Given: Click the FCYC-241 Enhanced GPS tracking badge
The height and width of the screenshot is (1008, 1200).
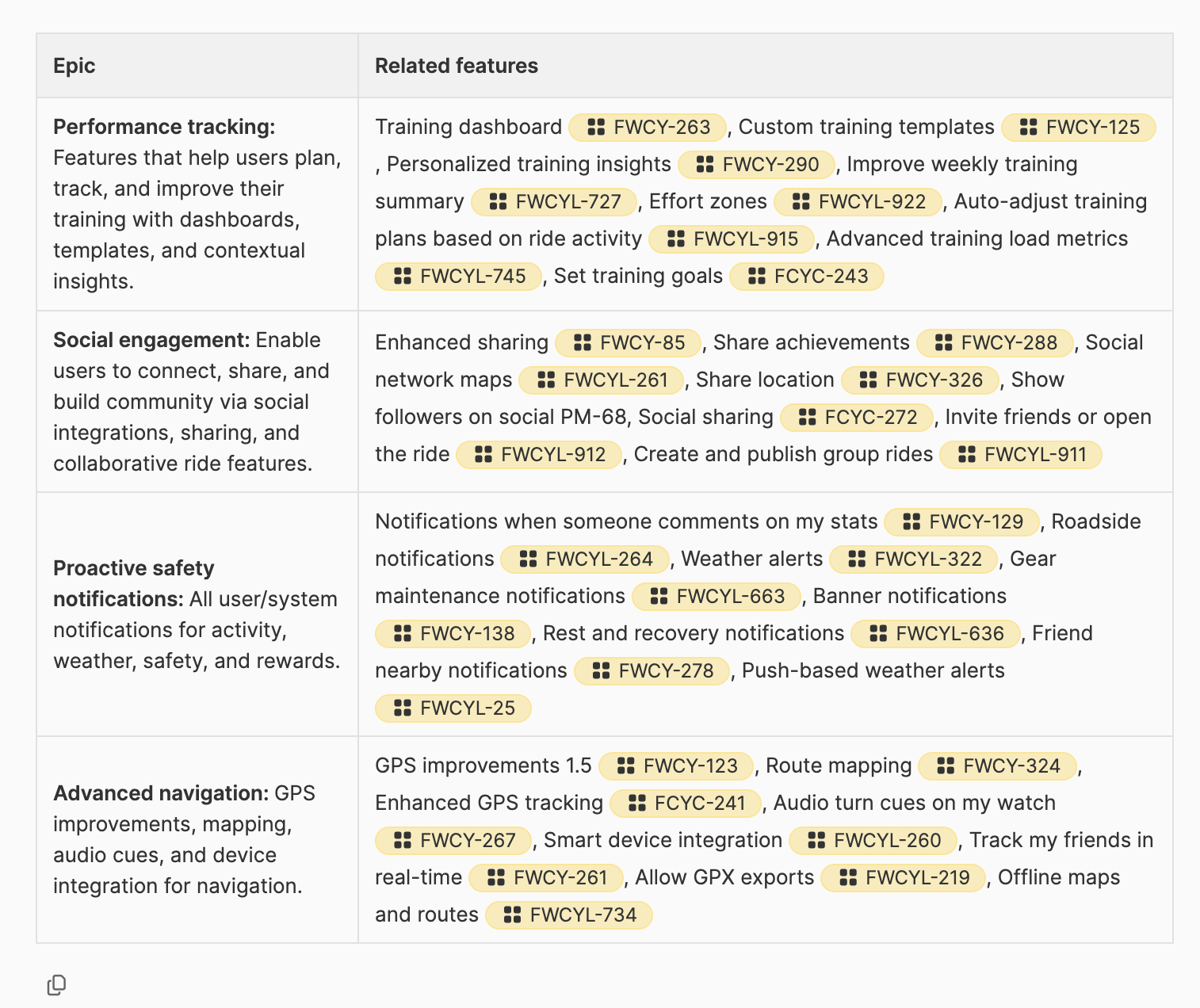Looking at the screenshot, I should [x=685, y=803].
